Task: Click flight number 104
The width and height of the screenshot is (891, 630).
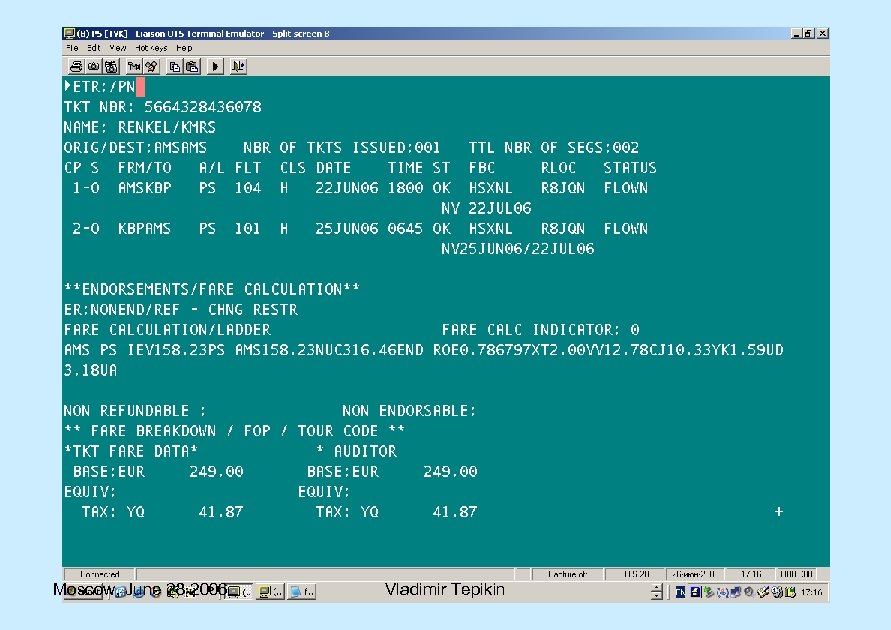Action: [248, 188]
